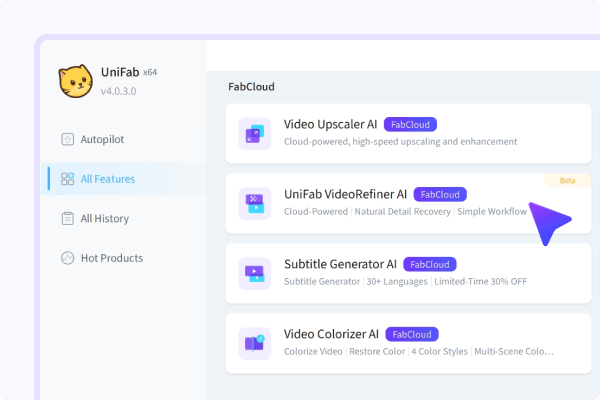The image size is (600, 400).
Task: Select the Video Colorizer AI title
Action: point(332,334)
